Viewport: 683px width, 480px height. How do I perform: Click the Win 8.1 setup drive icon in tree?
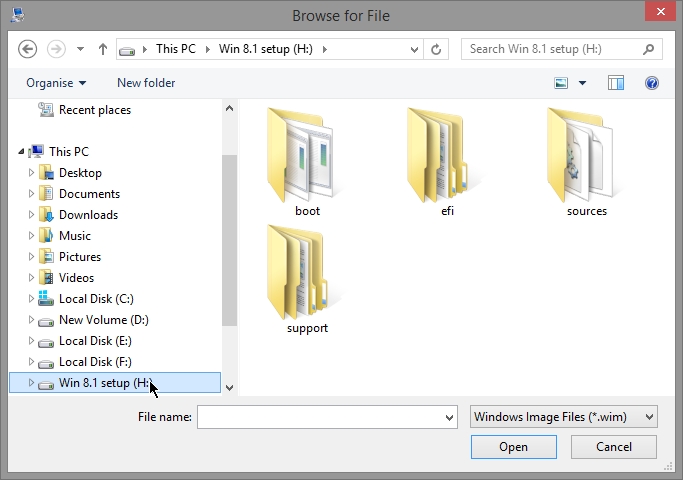tap(46, 384)
